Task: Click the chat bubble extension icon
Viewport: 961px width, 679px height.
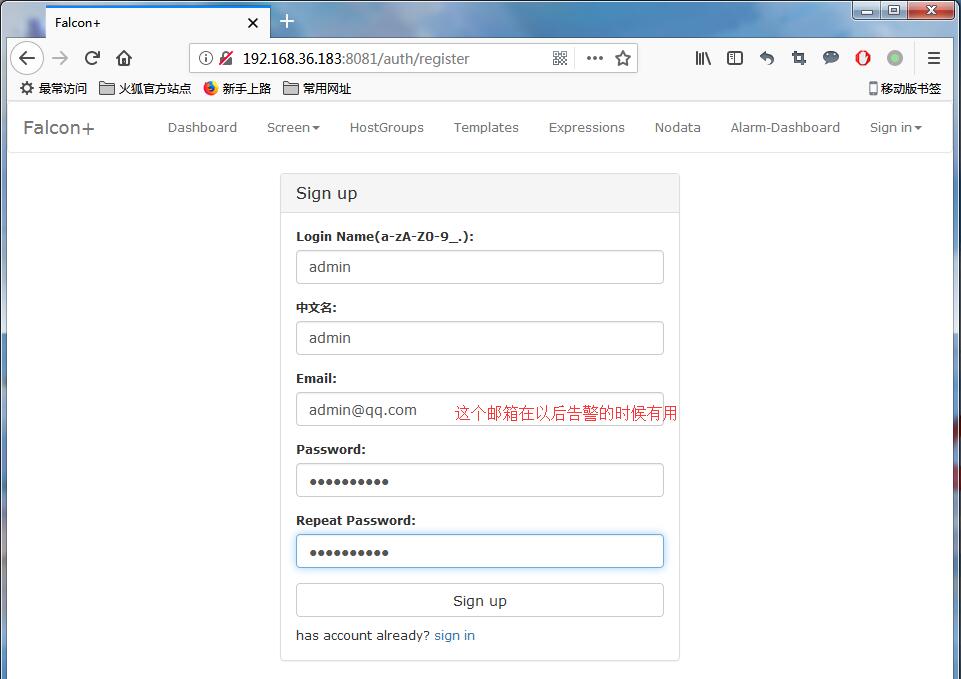Action: 831,58
